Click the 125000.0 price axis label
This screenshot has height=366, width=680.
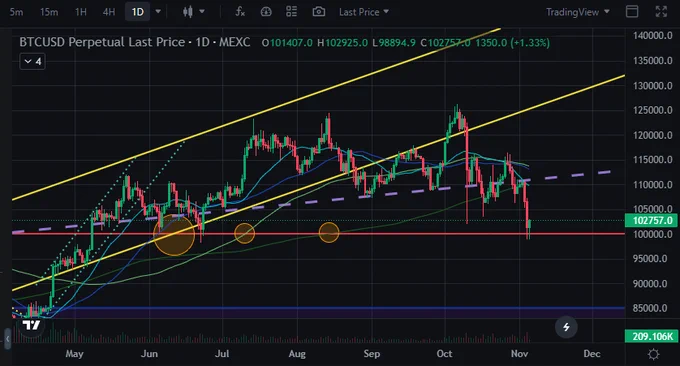(652, 110)
